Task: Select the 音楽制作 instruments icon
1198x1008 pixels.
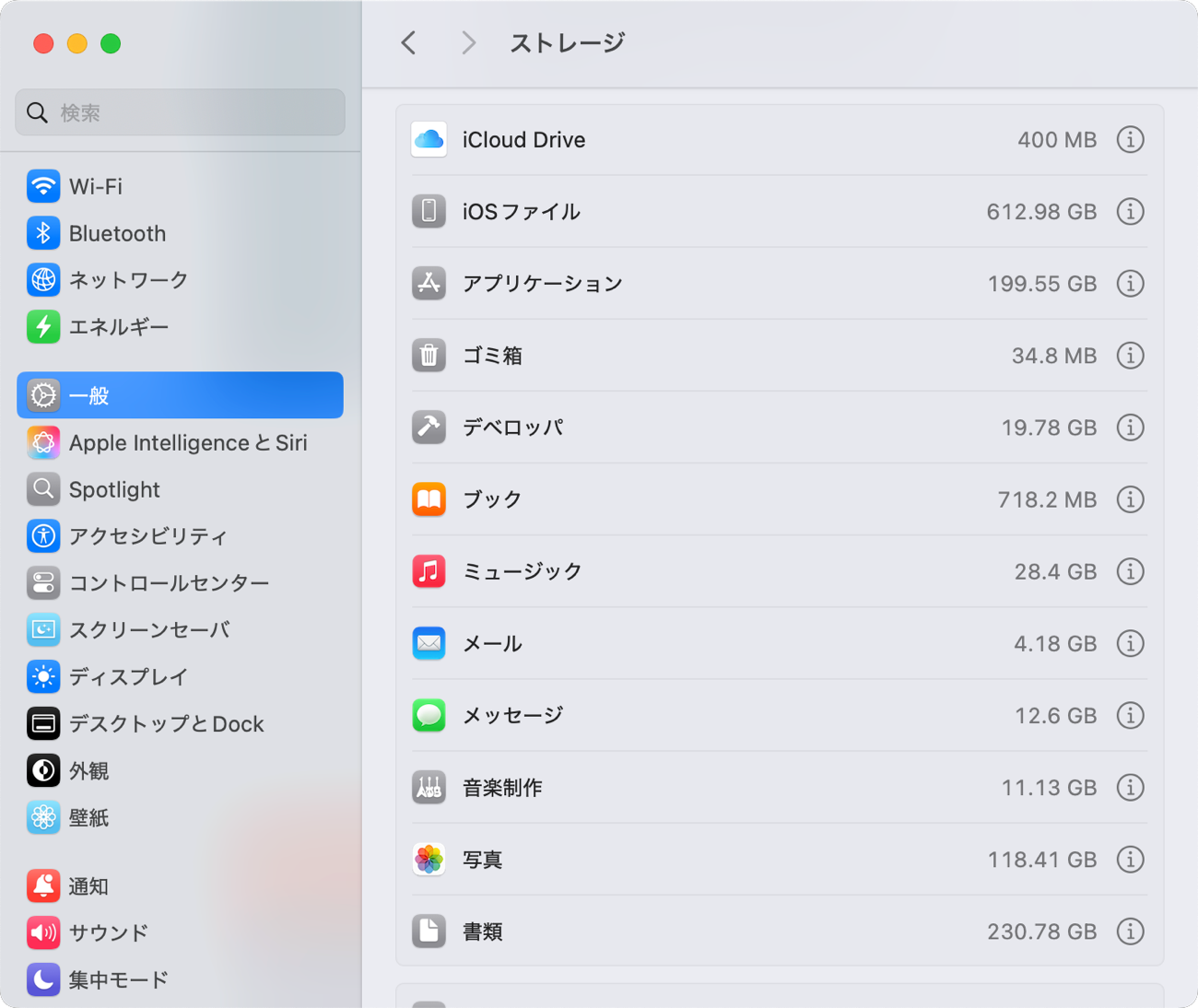Action: [x=429, y=787]
